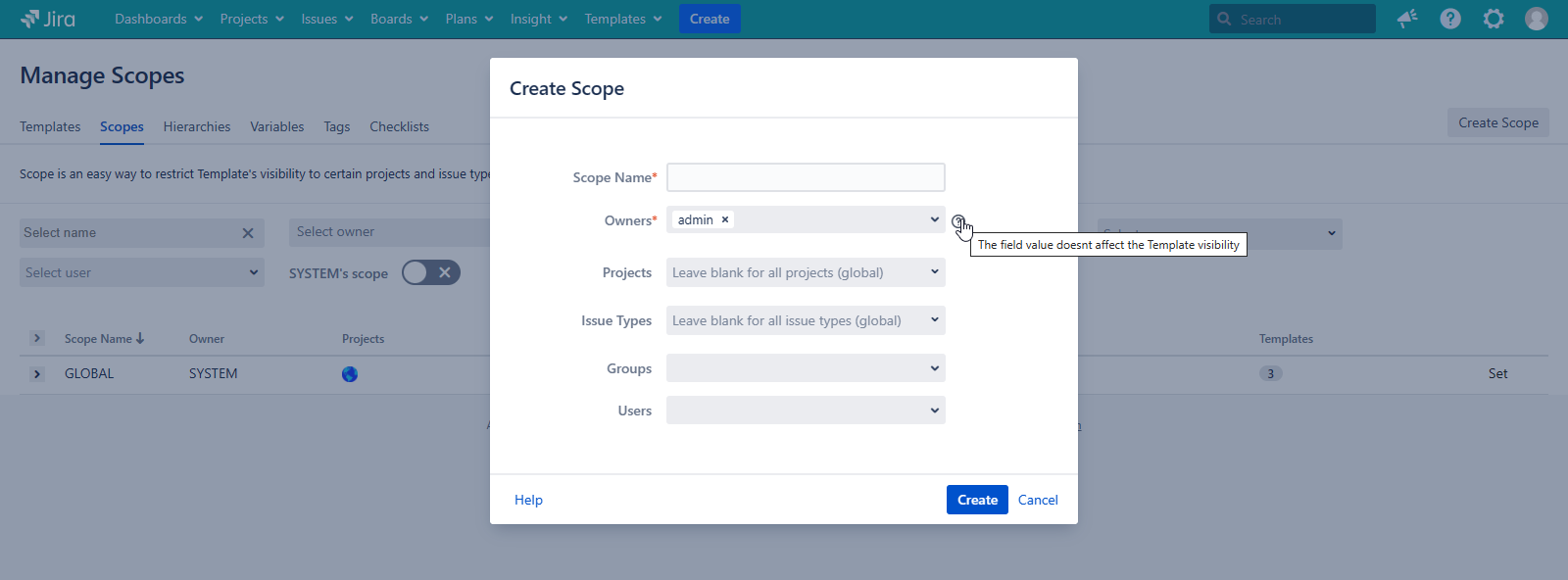This screenshot has height=580, width=1568.
Task: Toggle the SYSTEM's scope switch
Action: click(430, 272)
